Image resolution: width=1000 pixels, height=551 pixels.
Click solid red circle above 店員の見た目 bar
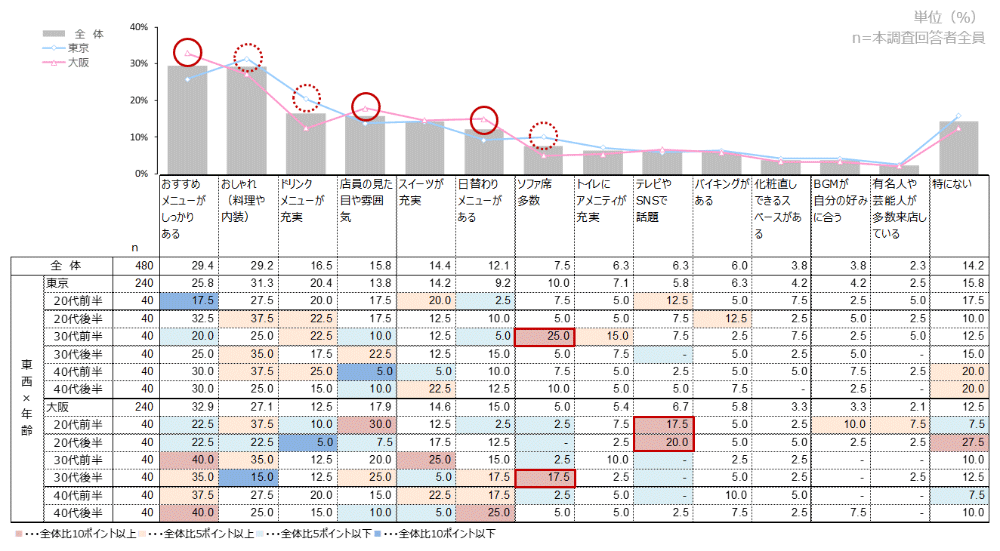[x=367, y=107]
